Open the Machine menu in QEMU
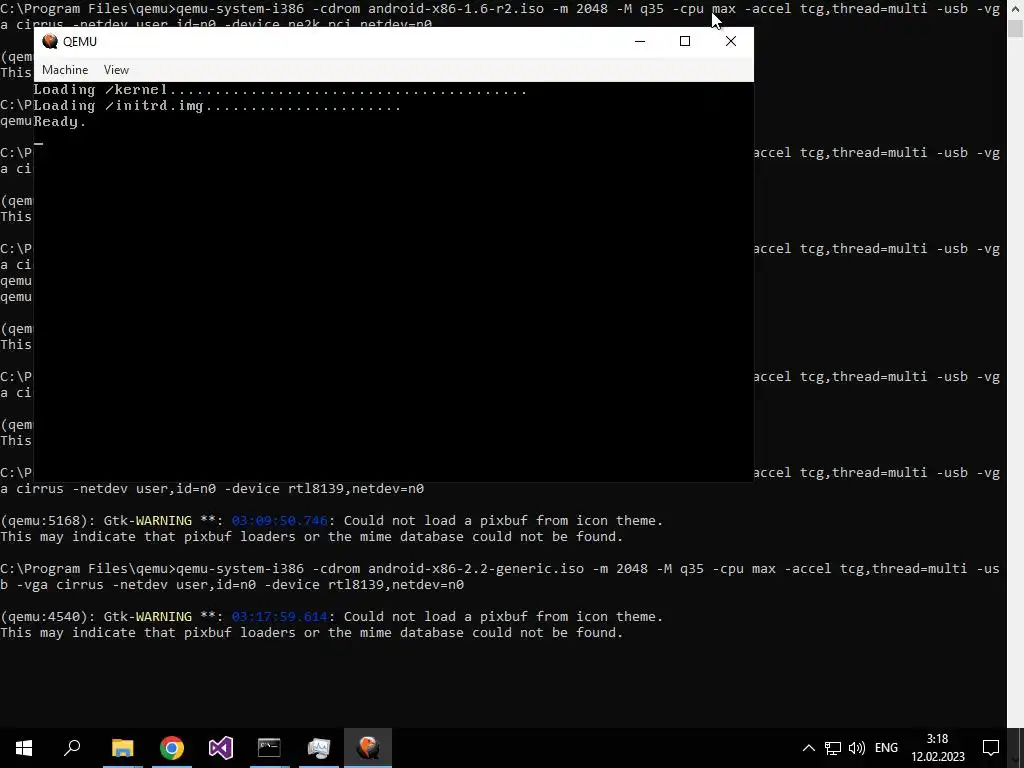The height and width of the screenshot is (768, 1024). click(65, 70)
